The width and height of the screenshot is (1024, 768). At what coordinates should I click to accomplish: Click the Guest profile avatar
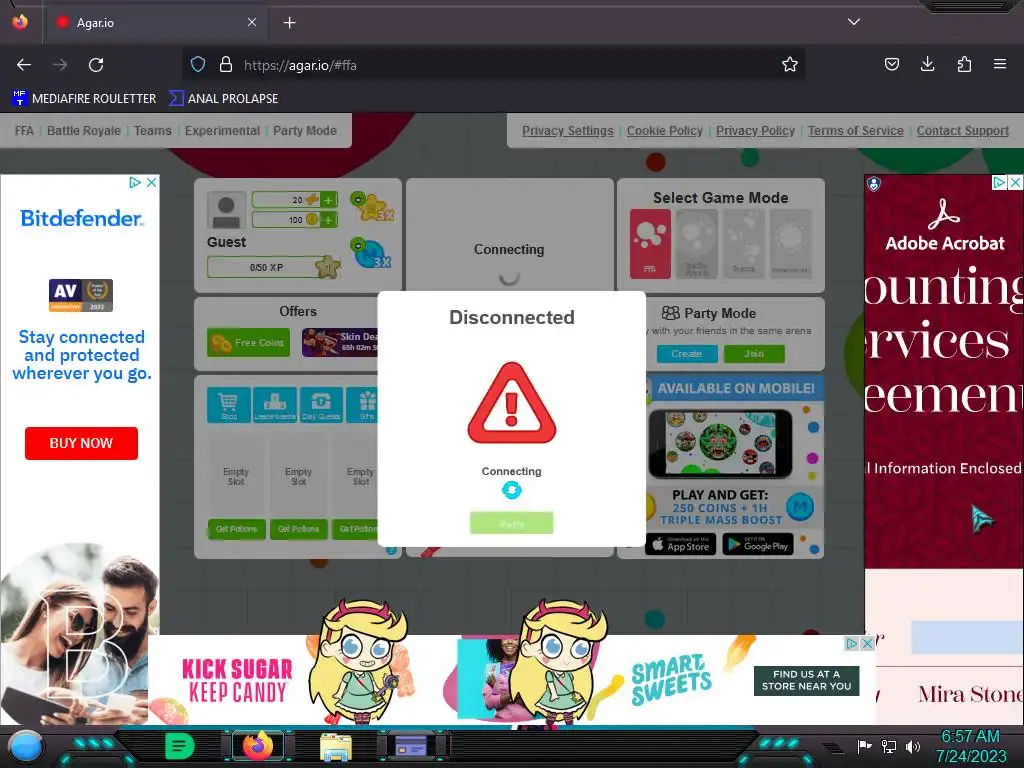coord(226,210)
